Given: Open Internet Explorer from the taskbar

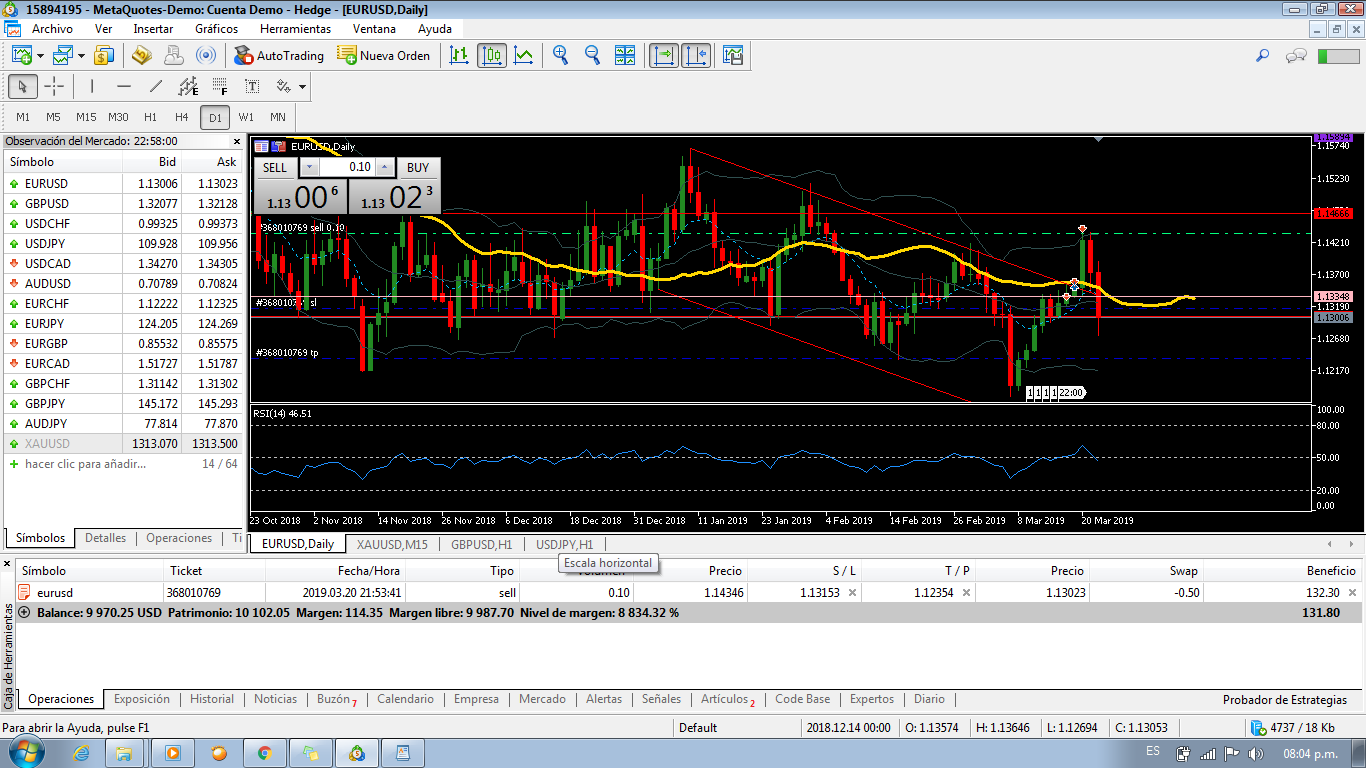Looking at the screenshot, I should (x=81, y=753).
